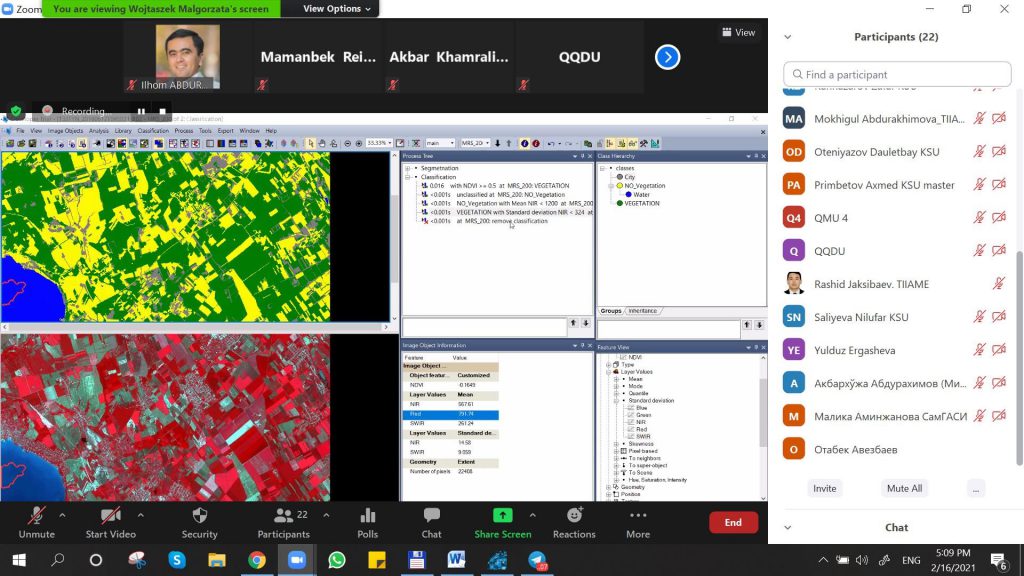Open audio options arrow next to Unmute

[x=62, y=515]
